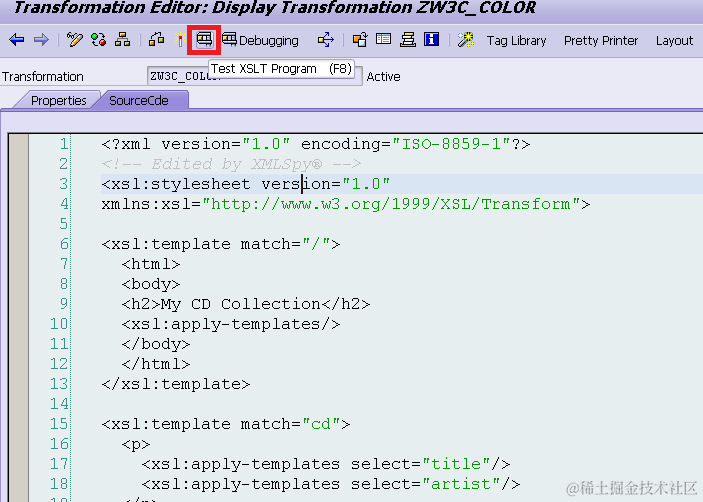Focus the Transformation name field ZW3C_COLOR
Viewport: 703px width, 502px height.
pyautogui.click(x=254, y=76)
